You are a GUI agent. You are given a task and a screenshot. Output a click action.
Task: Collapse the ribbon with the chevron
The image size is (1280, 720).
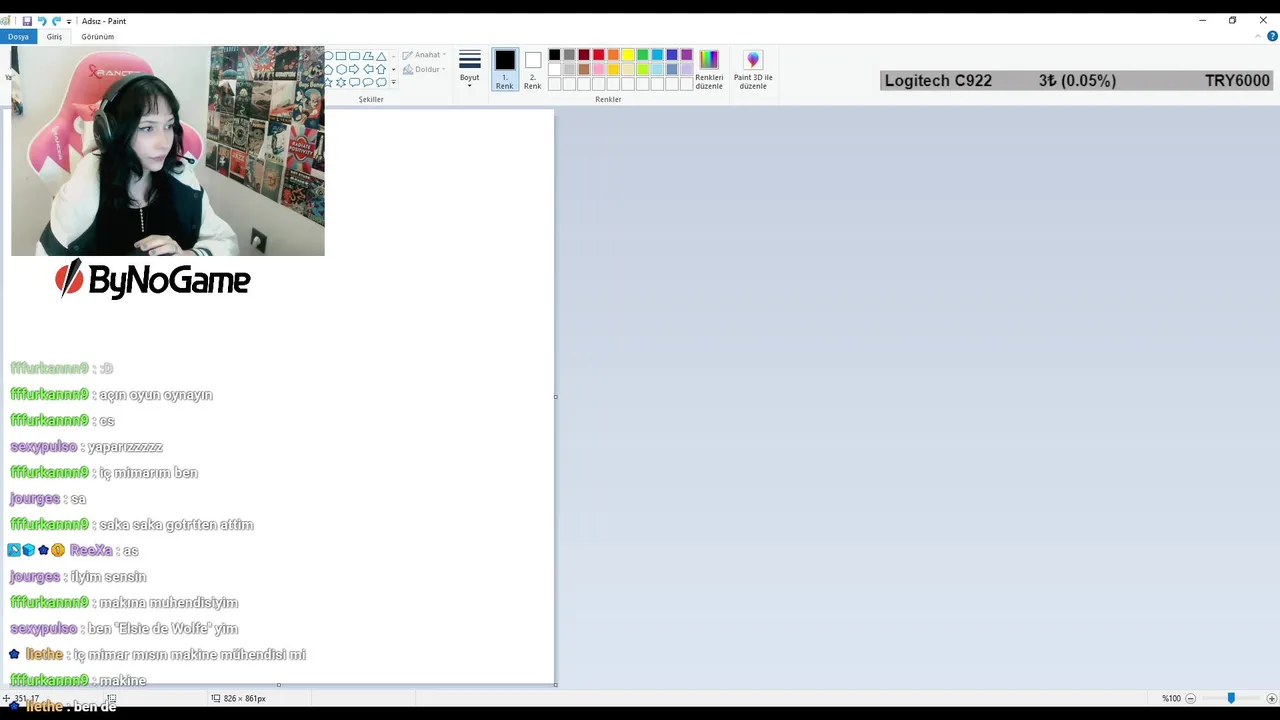(x=1258, y=36)
